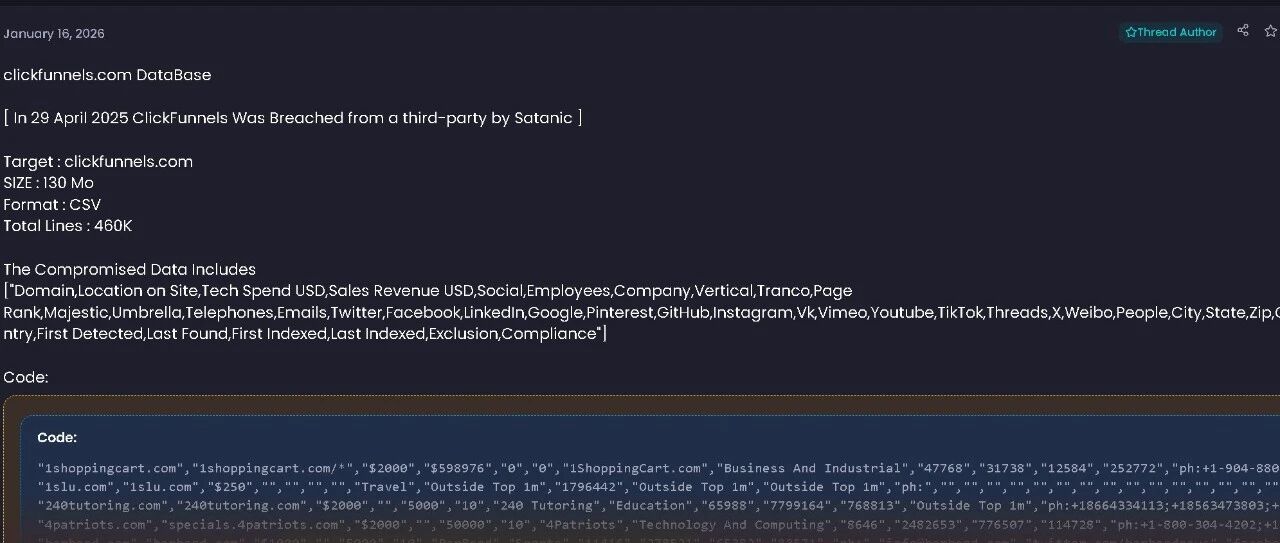
Task: Select the "clickfunnels.com DataBase" title line
Action: coord(107,75)
